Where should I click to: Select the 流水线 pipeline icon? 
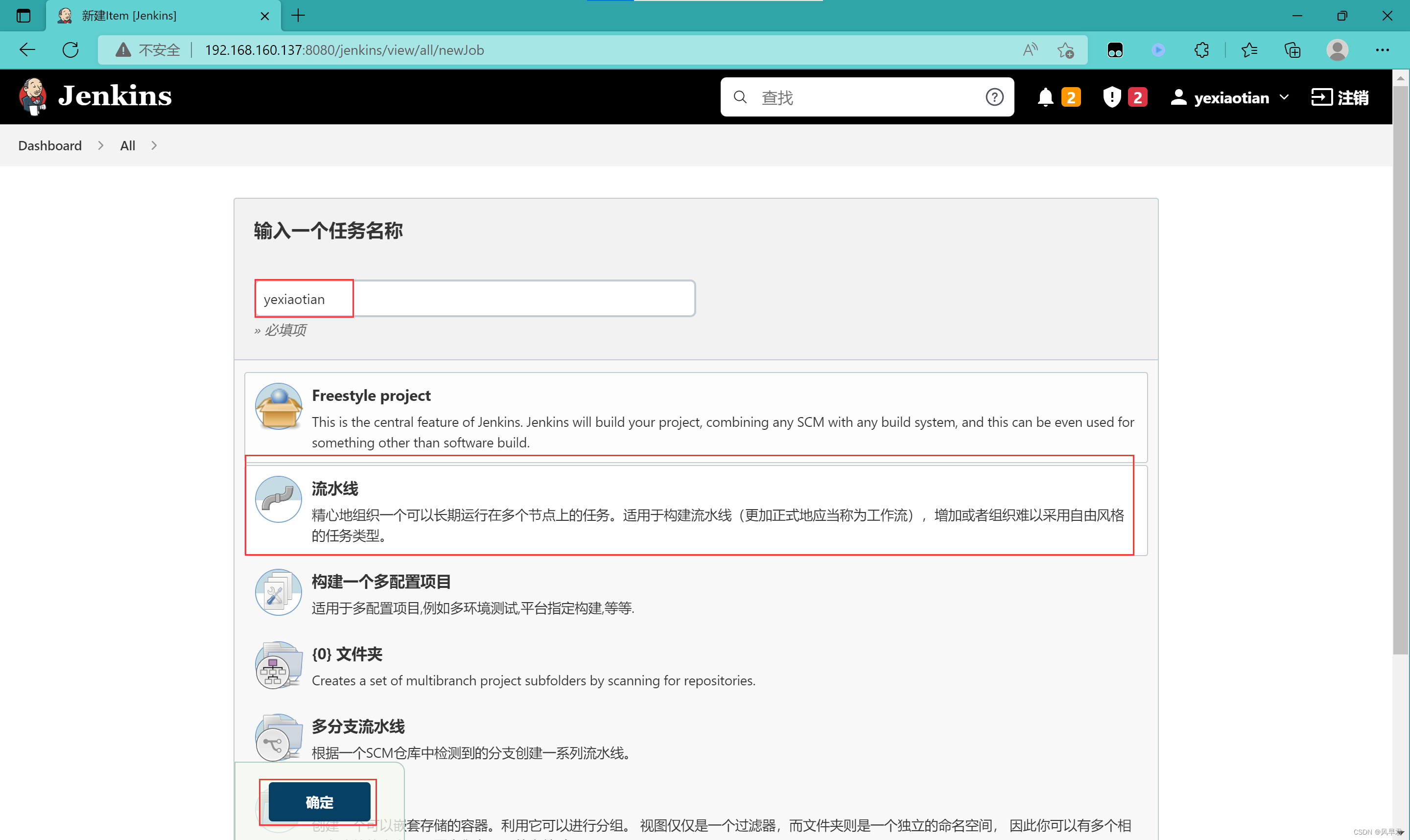click(278, 499)
